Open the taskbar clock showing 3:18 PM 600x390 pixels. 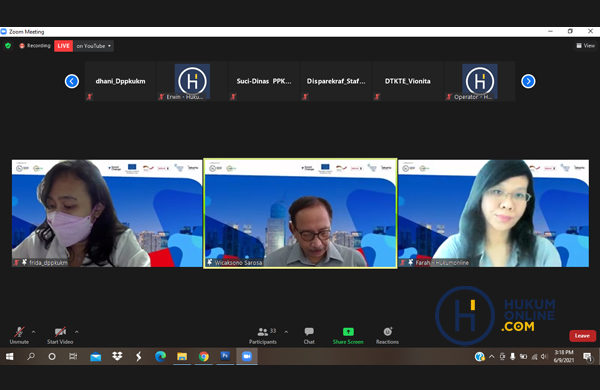(x=564, y=356)
